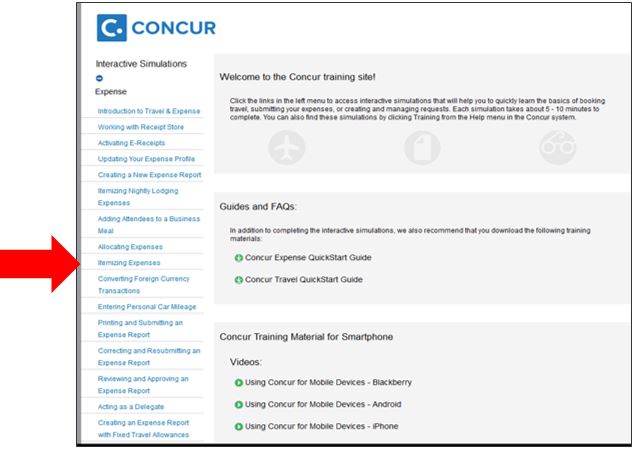Open Entering Personal Car Mileage

(x=147, y=307)
